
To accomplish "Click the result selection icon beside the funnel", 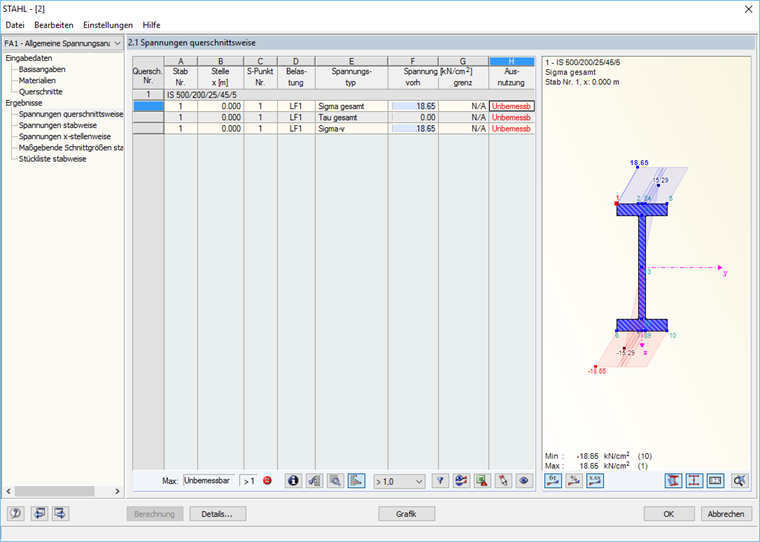I will 461,481.
